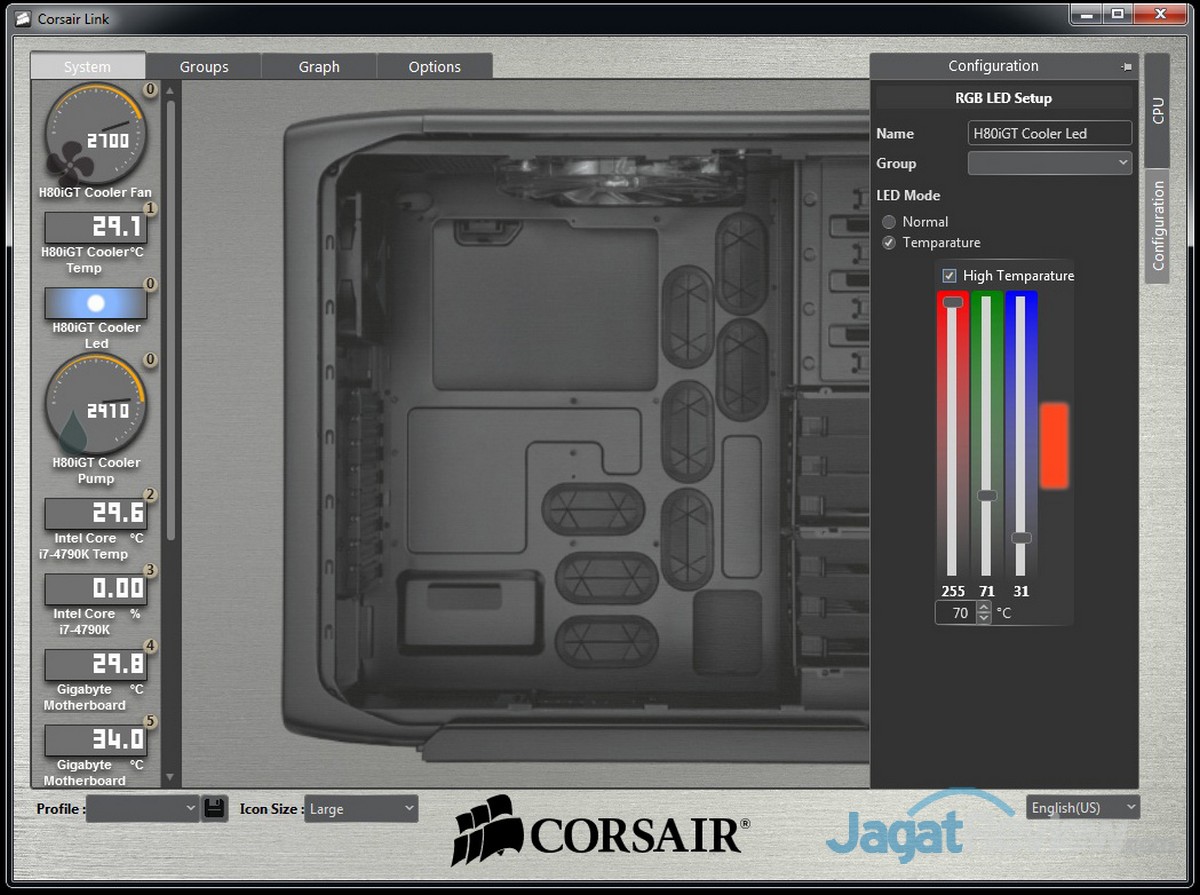
Task: Click the save profile floppy disk icon
Action: (214, 808)
